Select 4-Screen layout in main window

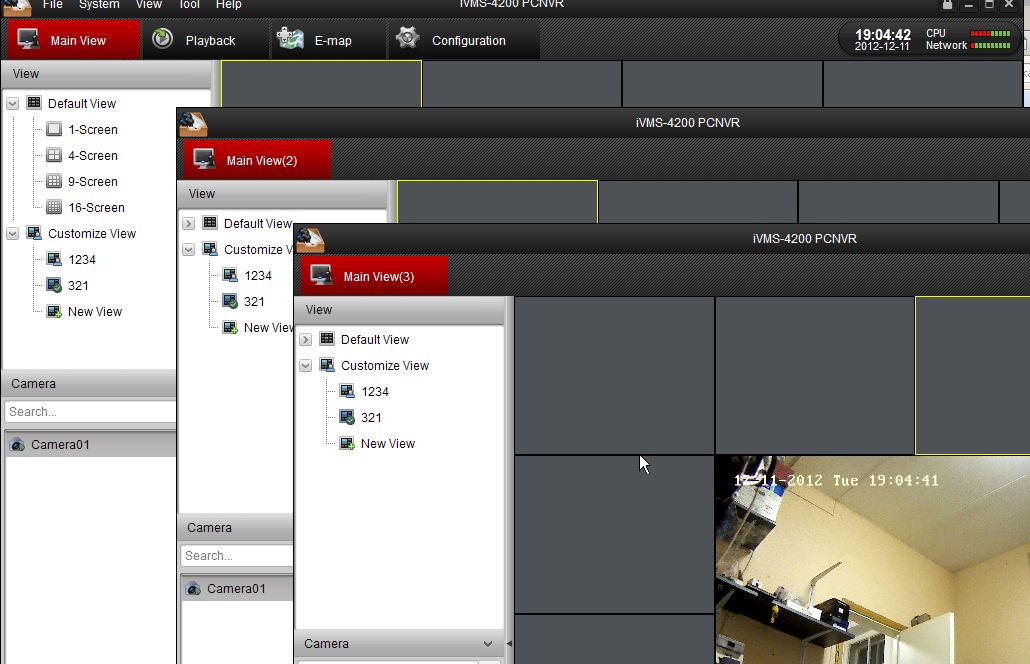93,156
